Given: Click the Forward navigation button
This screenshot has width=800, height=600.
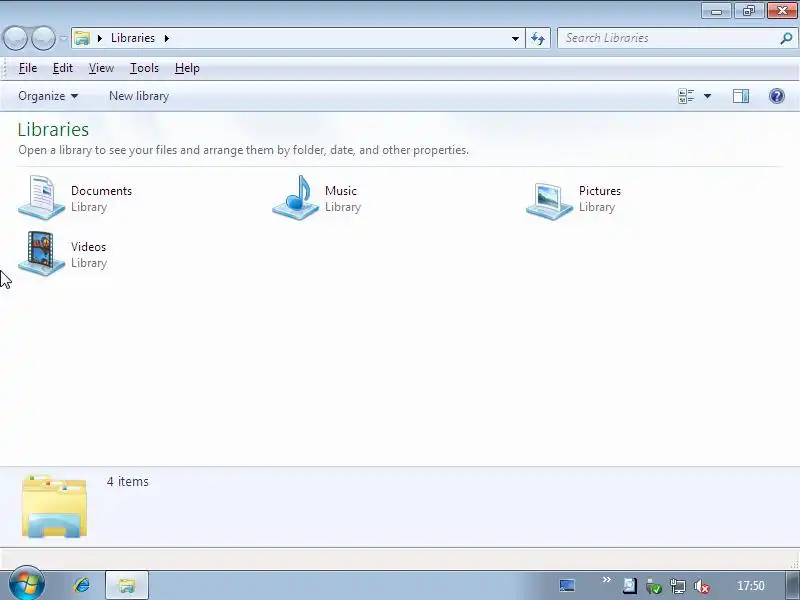Looking at the screenshot, I should click(43, 38).
